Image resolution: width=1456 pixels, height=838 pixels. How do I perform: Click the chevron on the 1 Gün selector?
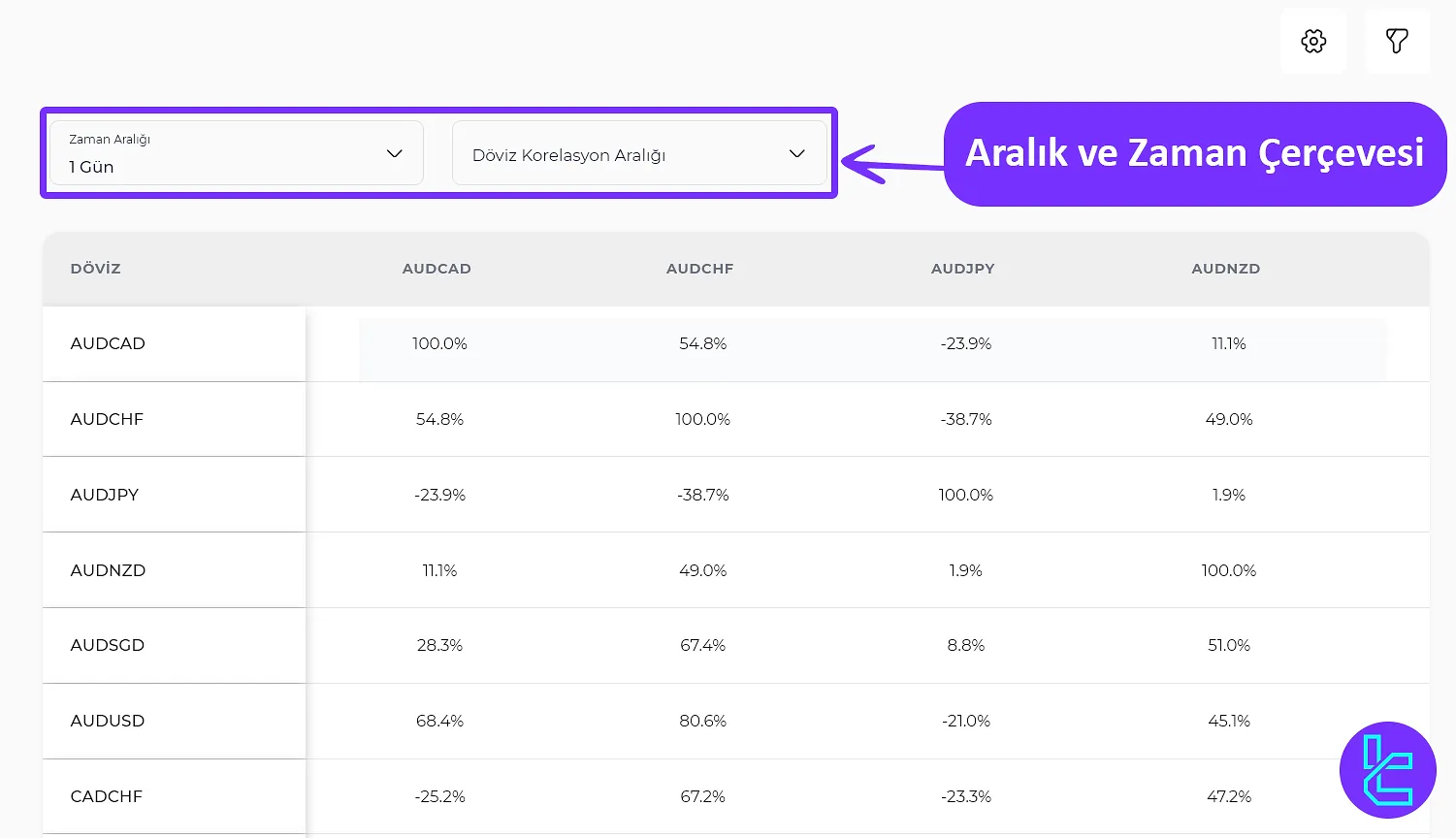tap(394, 152)
